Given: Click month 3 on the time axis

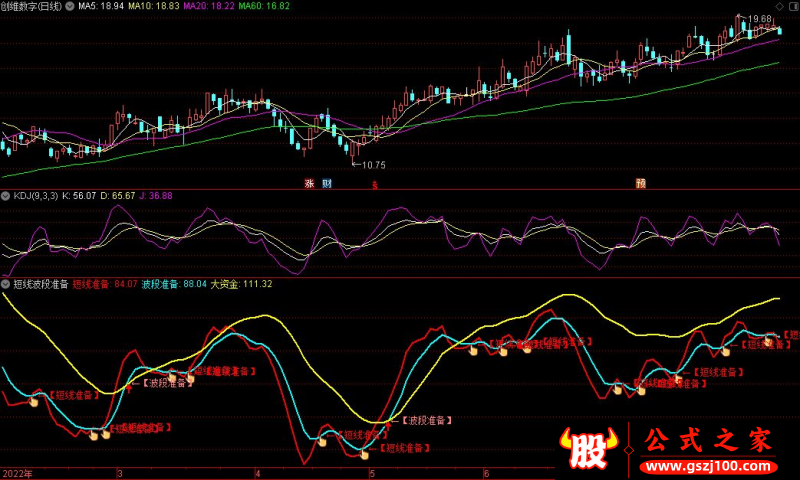Looking at the screenshot, I should pyautogui.click(x=119, y=474).
